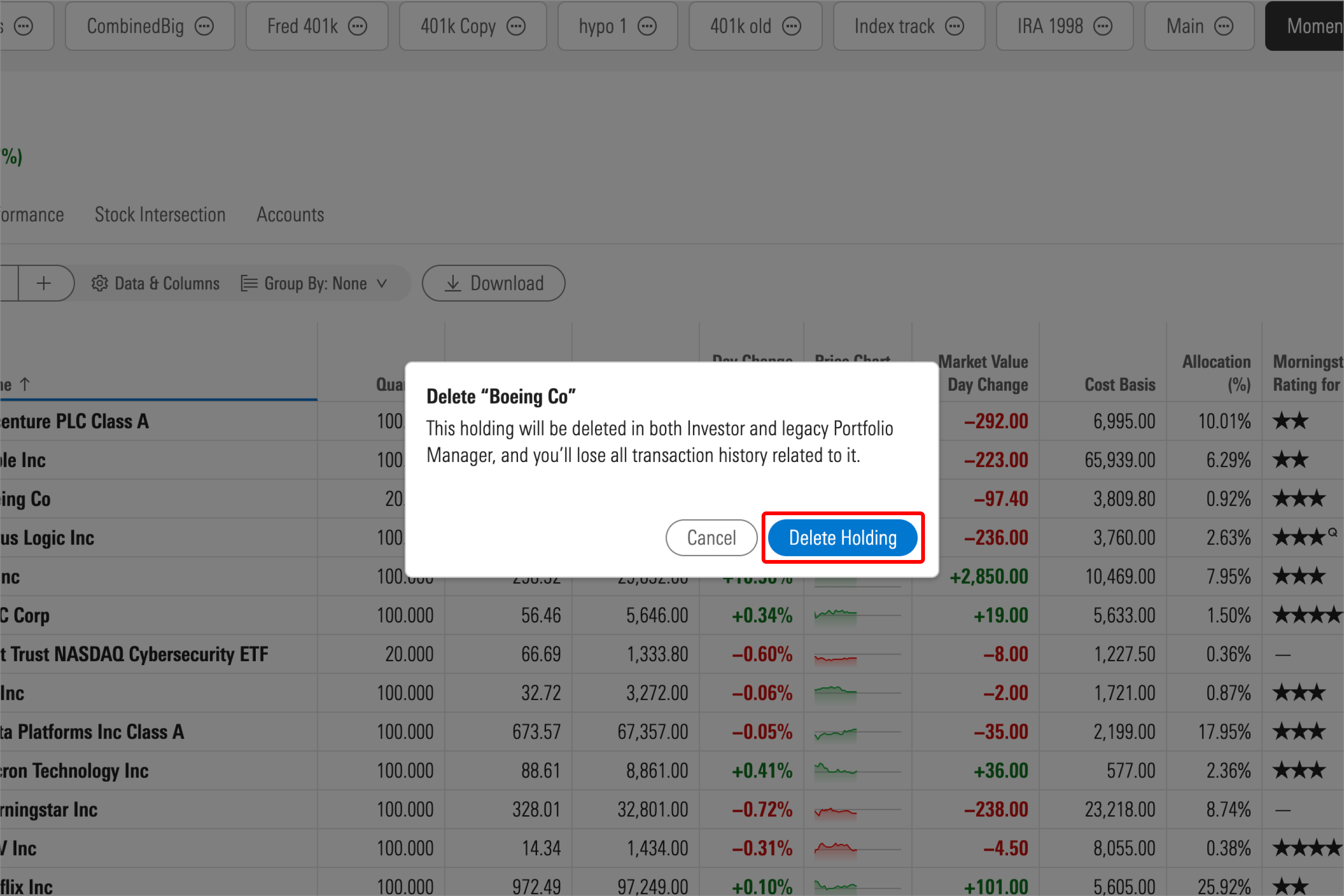Screen dimensions: 1344x896
Task: Click the plus icon to add view
Action: point(44,283)
